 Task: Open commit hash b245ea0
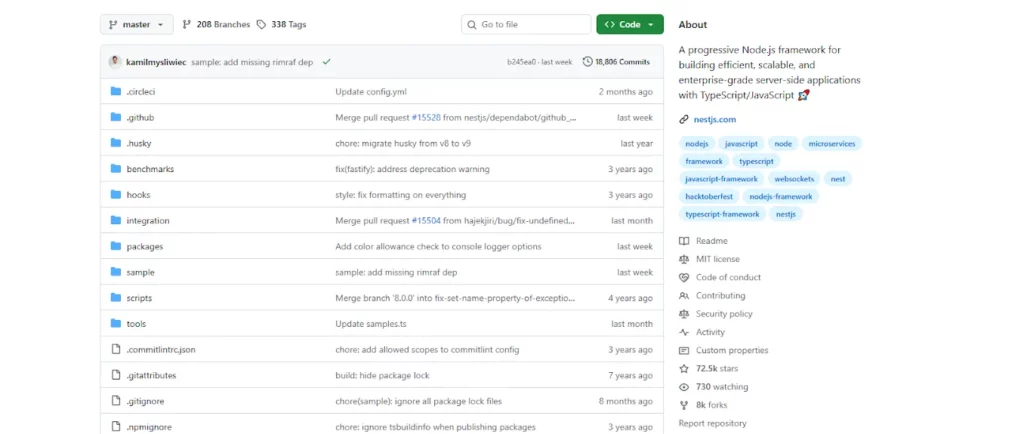coord(521,62)
